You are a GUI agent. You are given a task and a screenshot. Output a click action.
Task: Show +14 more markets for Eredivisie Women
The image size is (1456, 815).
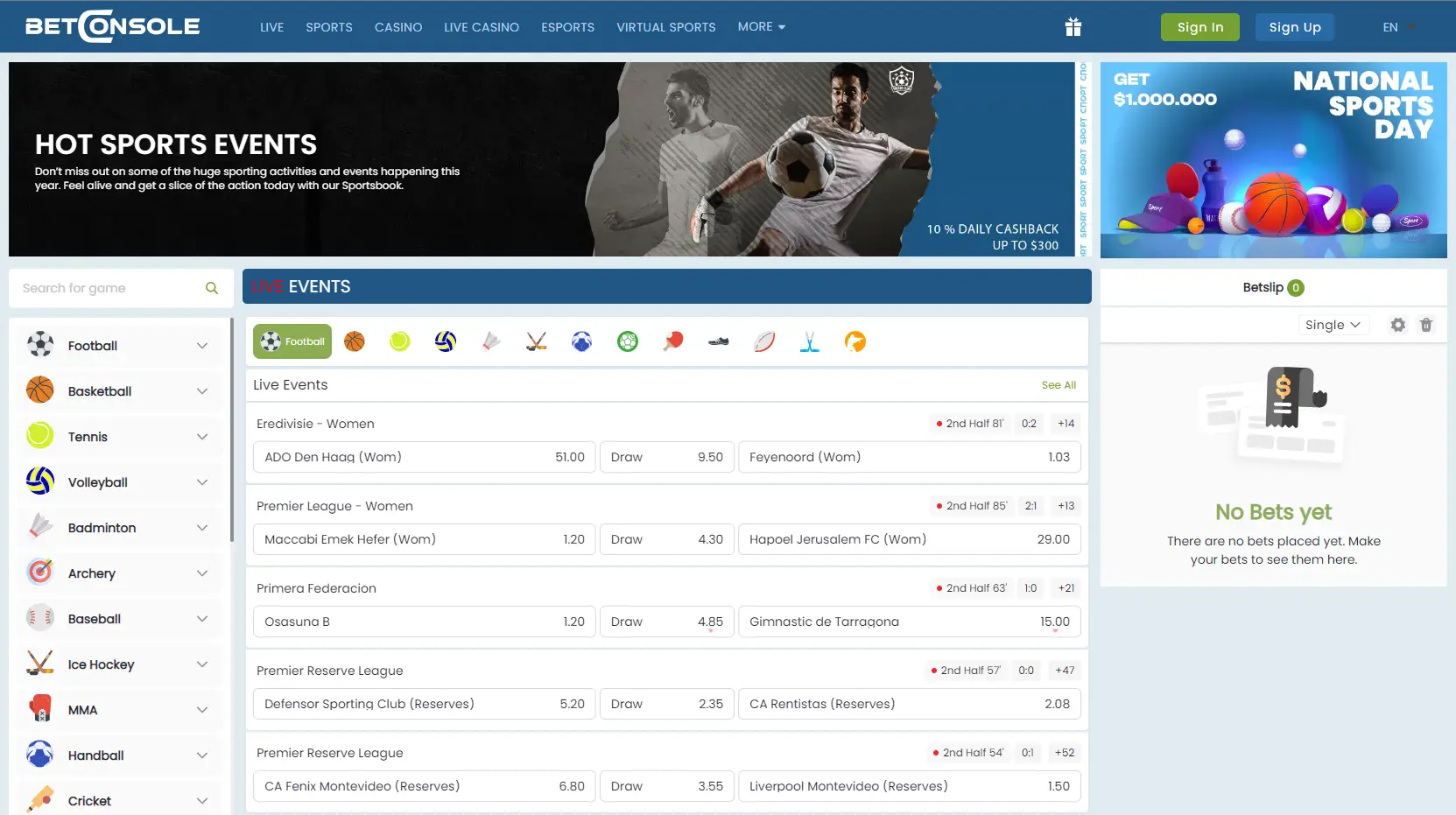[1066, 424]
